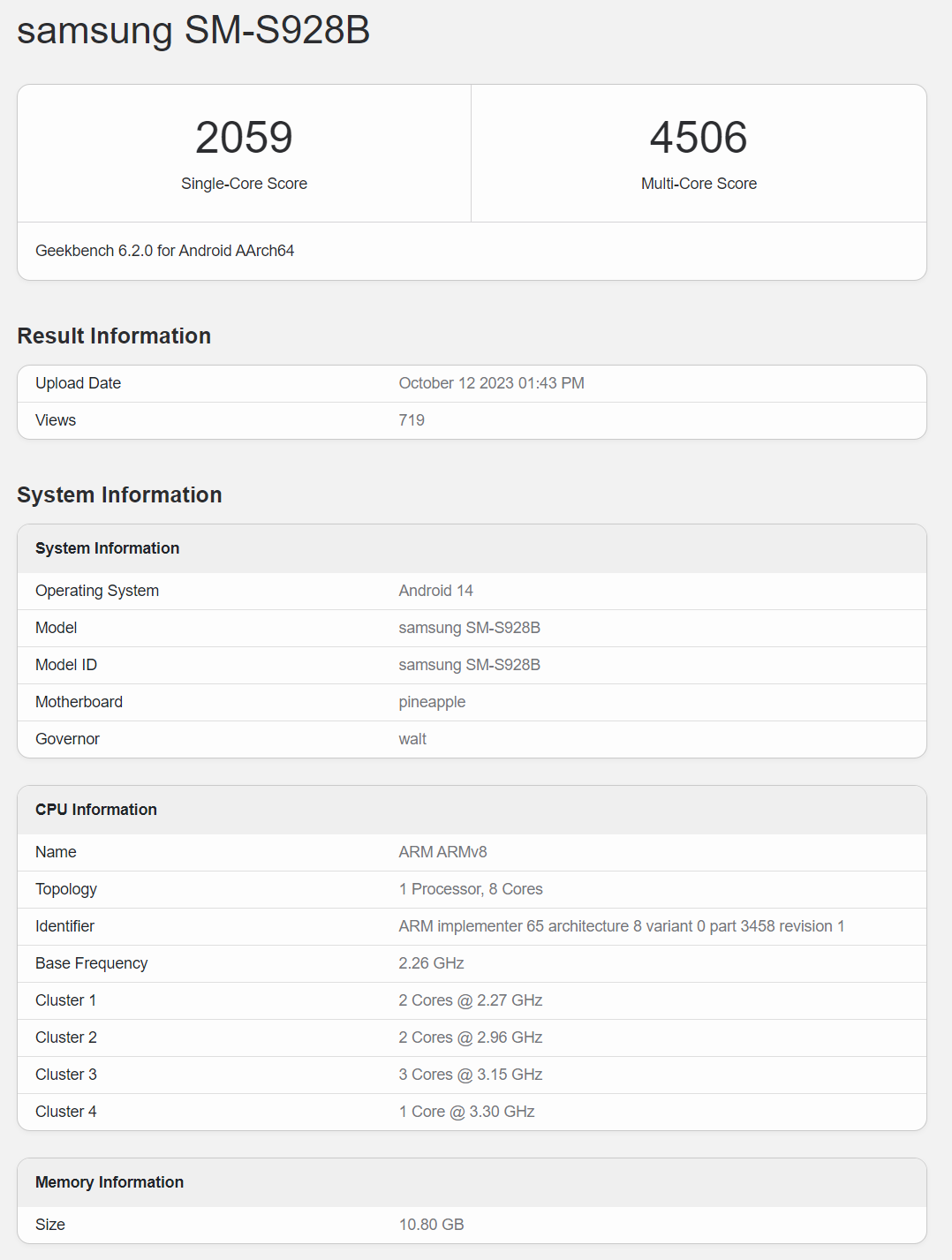Click the samsung SM-S928B page title
Screen dimensions: 952x1260
pyautogui.click(x=193, y=31)
